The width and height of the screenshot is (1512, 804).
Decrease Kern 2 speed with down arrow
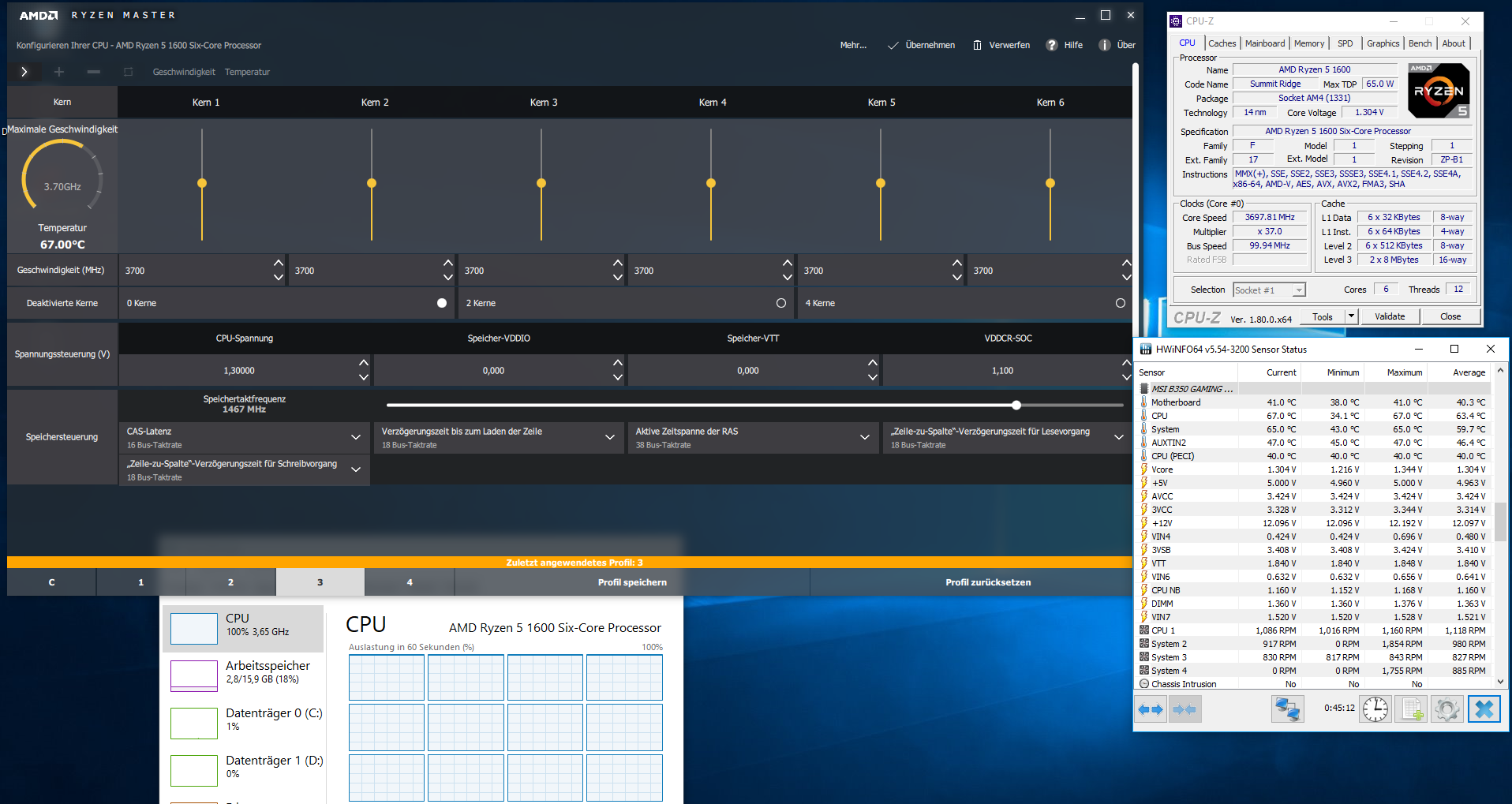point(448,278)
